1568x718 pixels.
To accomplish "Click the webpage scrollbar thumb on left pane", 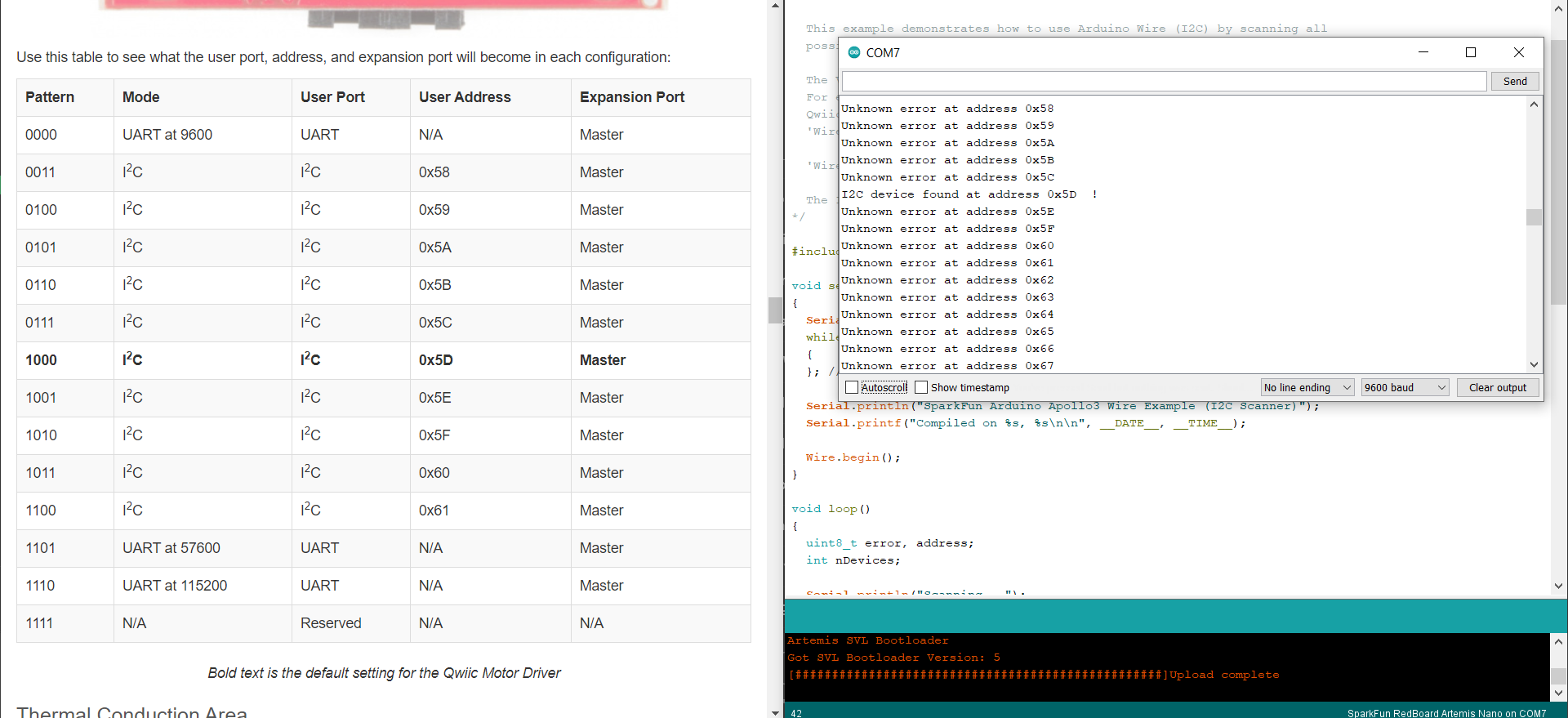I will [775, 310].
